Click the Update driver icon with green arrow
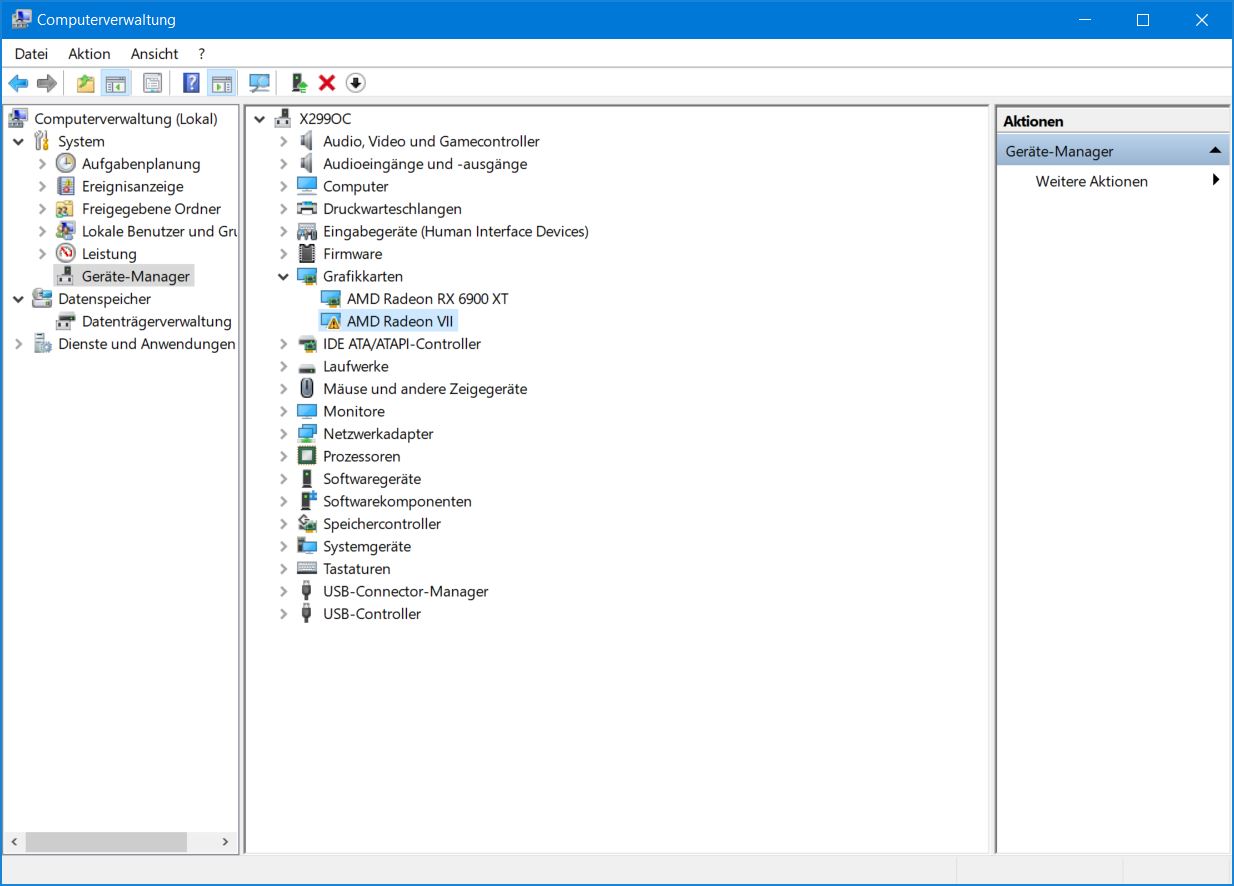This screenshot has height=886, width=1234. pos(298,83)
